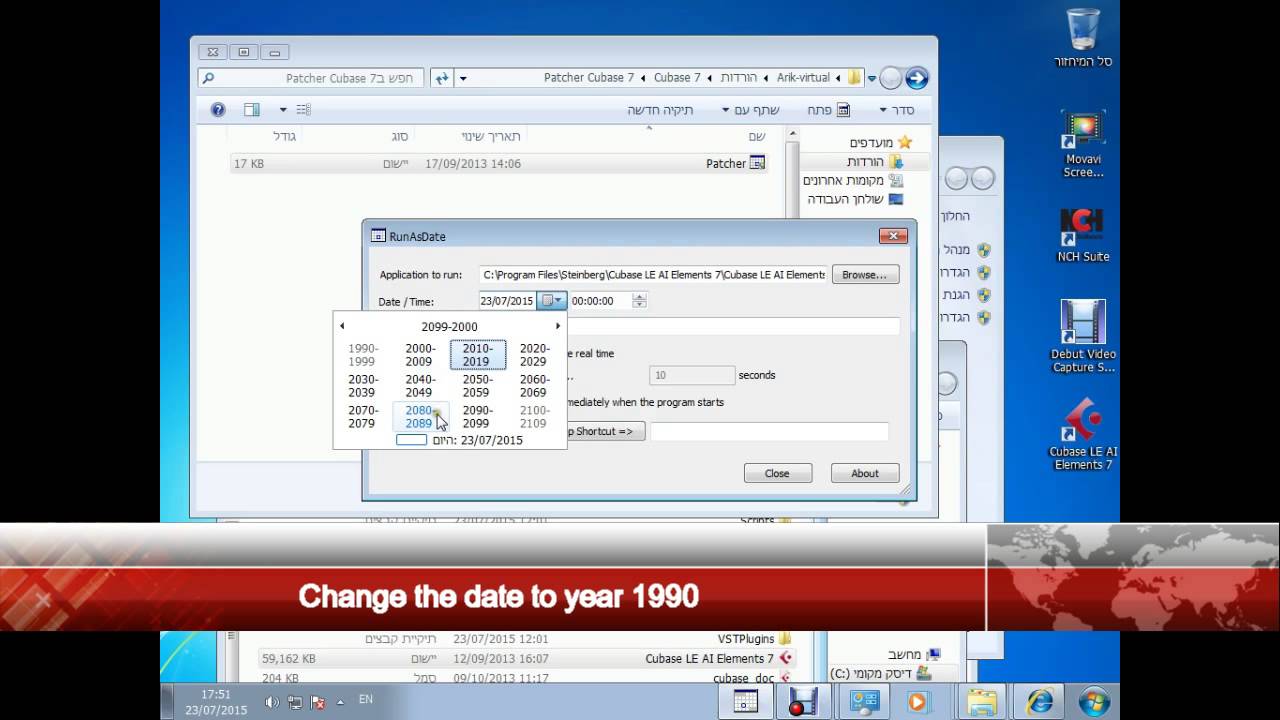Open the סדר (Organize) menu
This screenshot has width=1280, height=720.
[895, 109]
